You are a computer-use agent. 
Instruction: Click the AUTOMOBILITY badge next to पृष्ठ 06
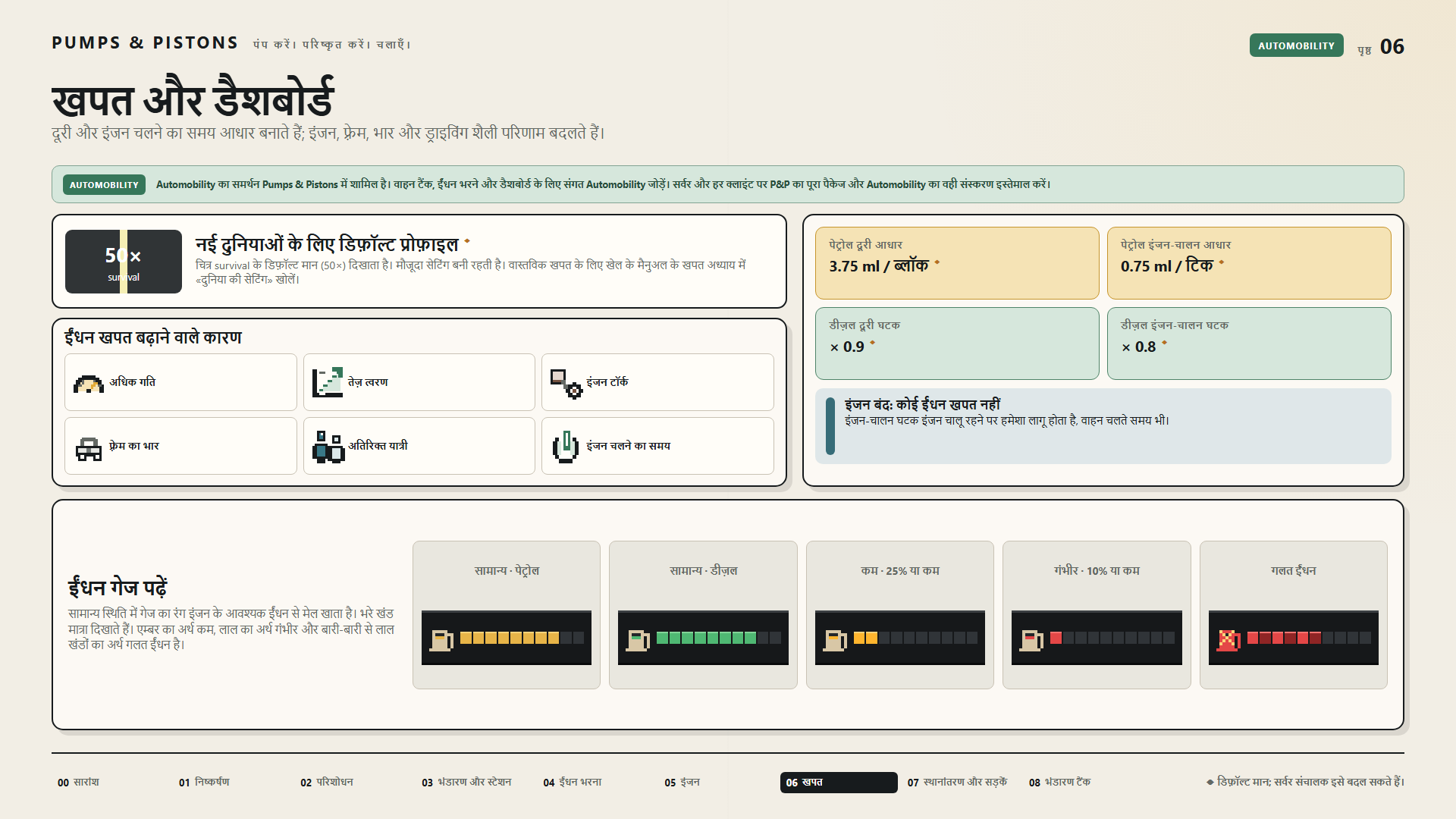point(1296,45)
